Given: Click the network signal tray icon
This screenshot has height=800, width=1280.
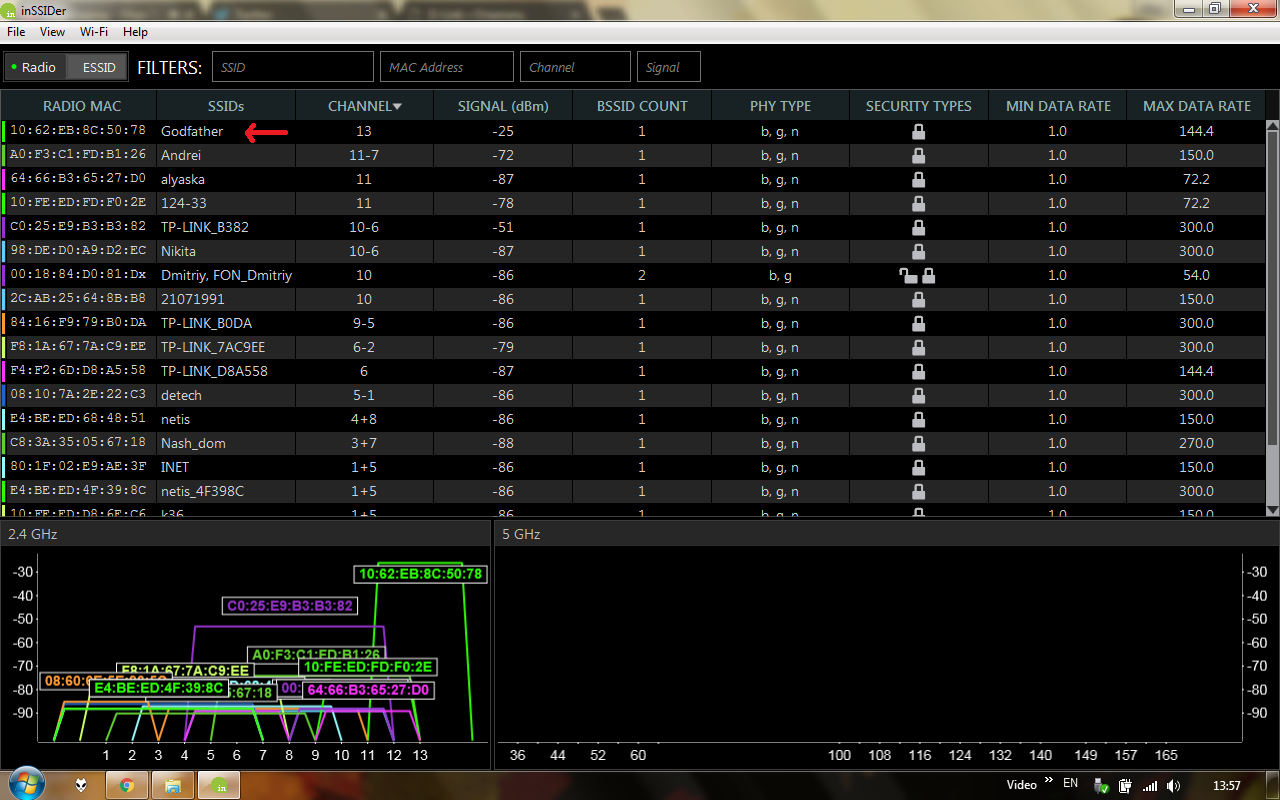Looking at the screenshot, I should pyautogui.click(x=1150, y=786).
